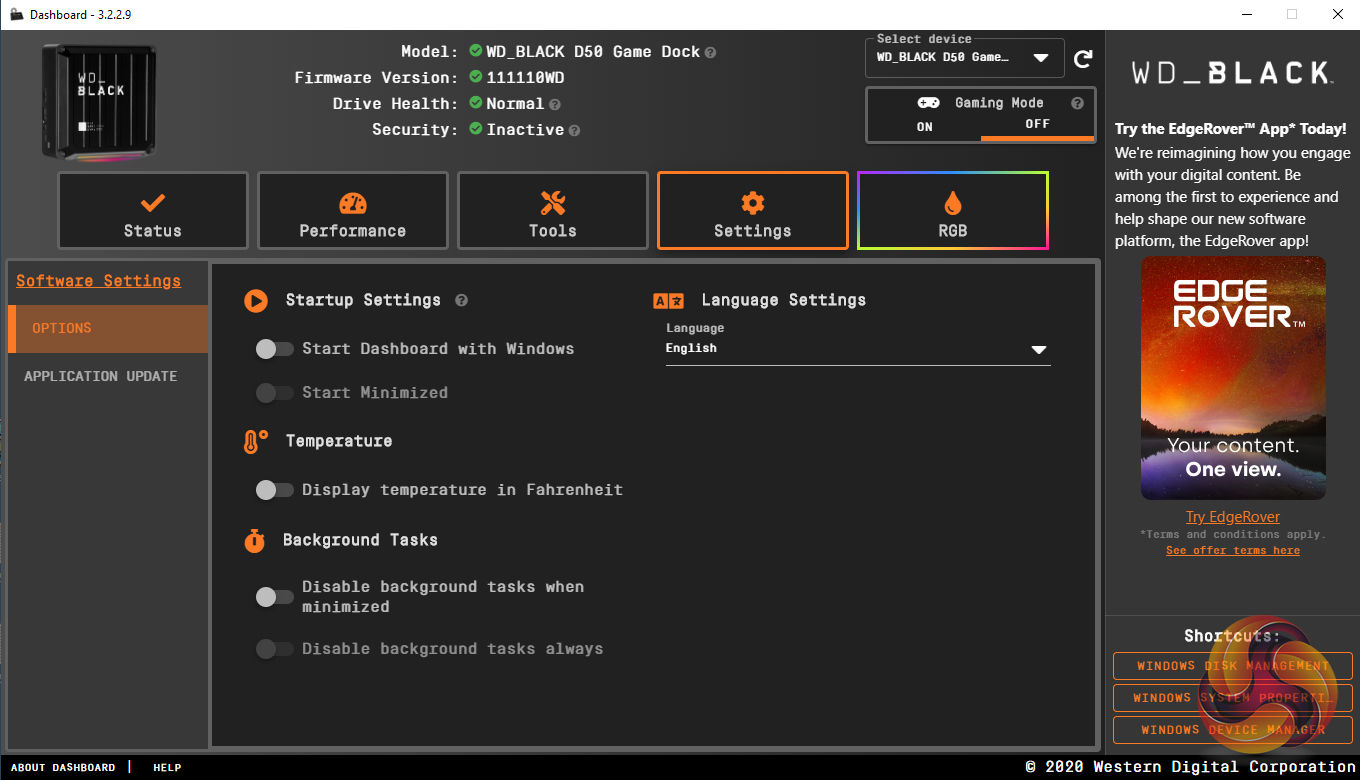Expand the Language dropdown showing English
The height and width of the screenshot is (782, 1360).
coord(858,349)
